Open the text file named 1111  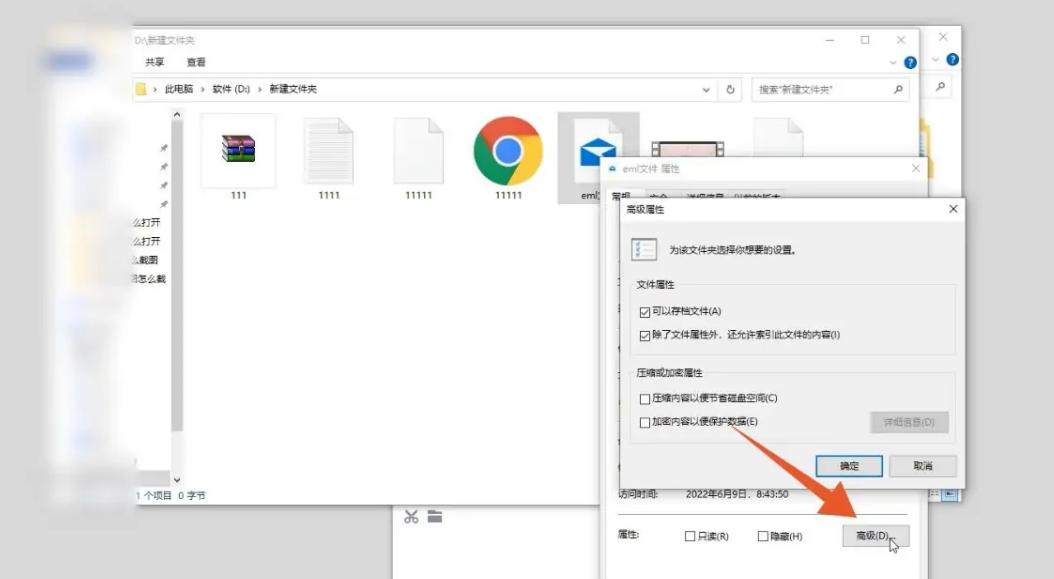[330, 150]
